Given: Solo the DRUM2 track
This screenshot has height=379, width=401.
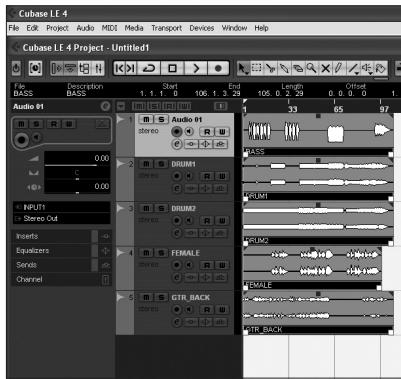Looking at the screenshot, I should tap(161, 208).
